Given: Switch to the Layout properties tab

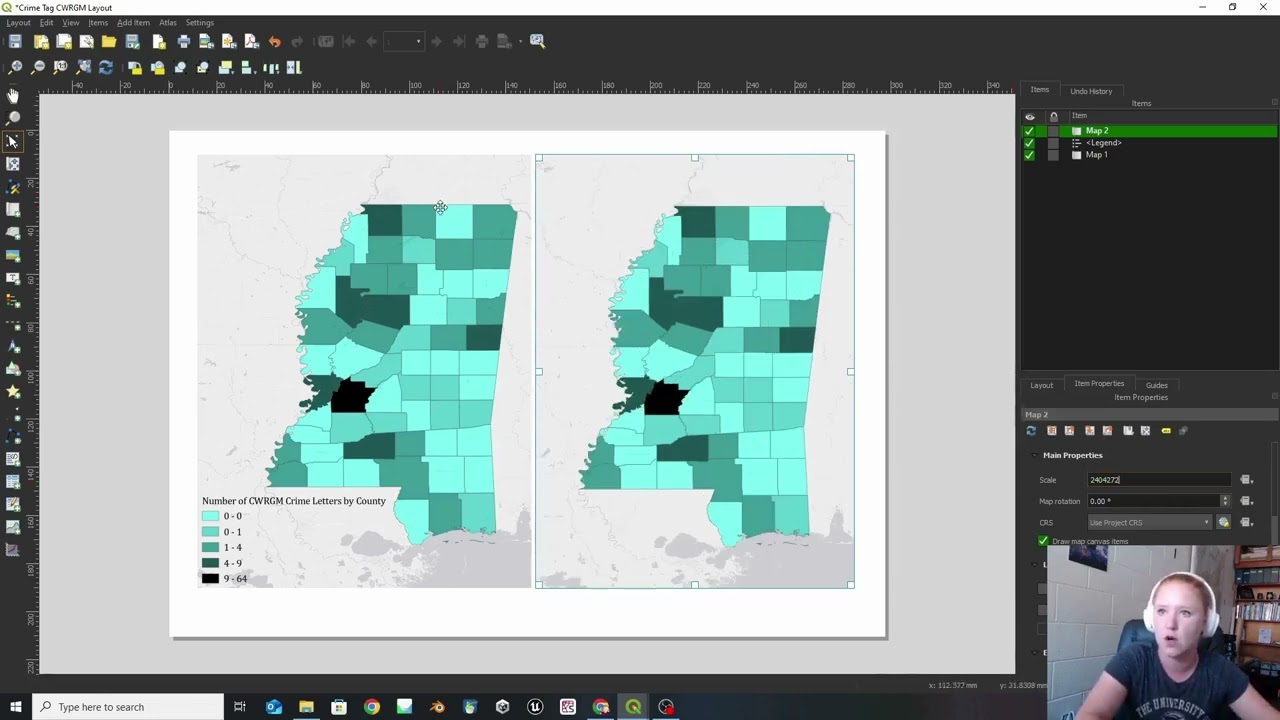Looking at the screenshot, I should coord(1042,385).
